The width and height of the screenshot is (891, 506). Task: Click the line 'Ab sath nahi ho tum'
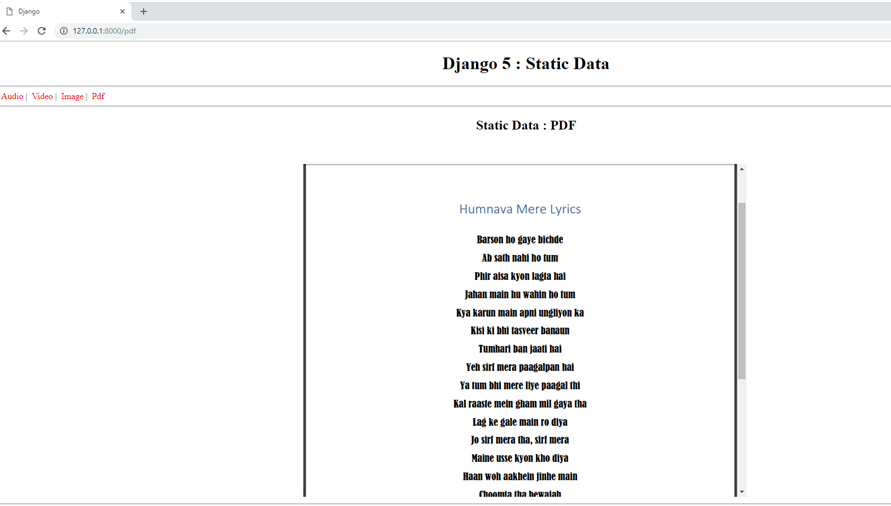[x=520, y=258]
